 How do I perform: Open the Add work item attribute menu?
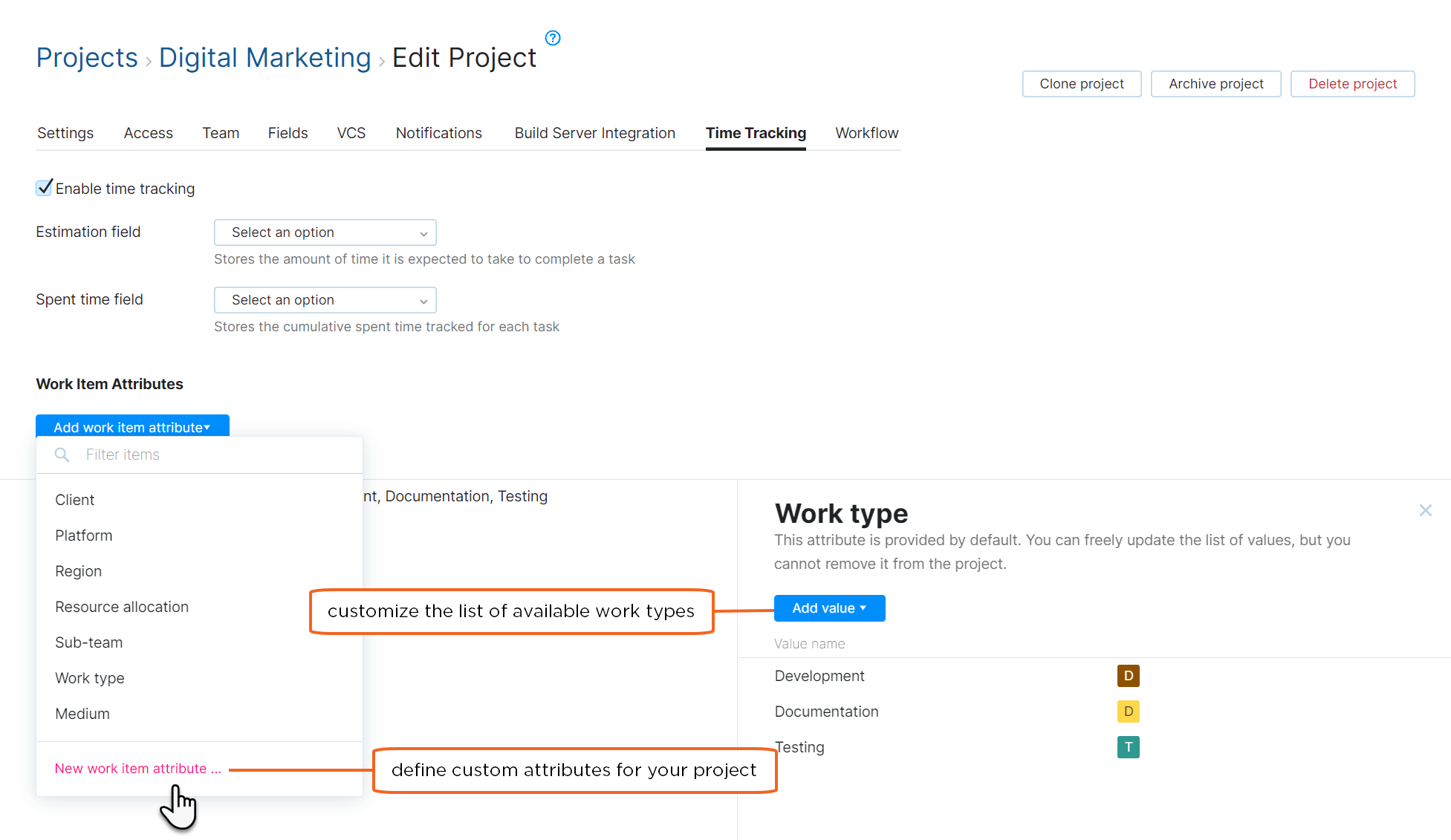[x=132, y=427]
